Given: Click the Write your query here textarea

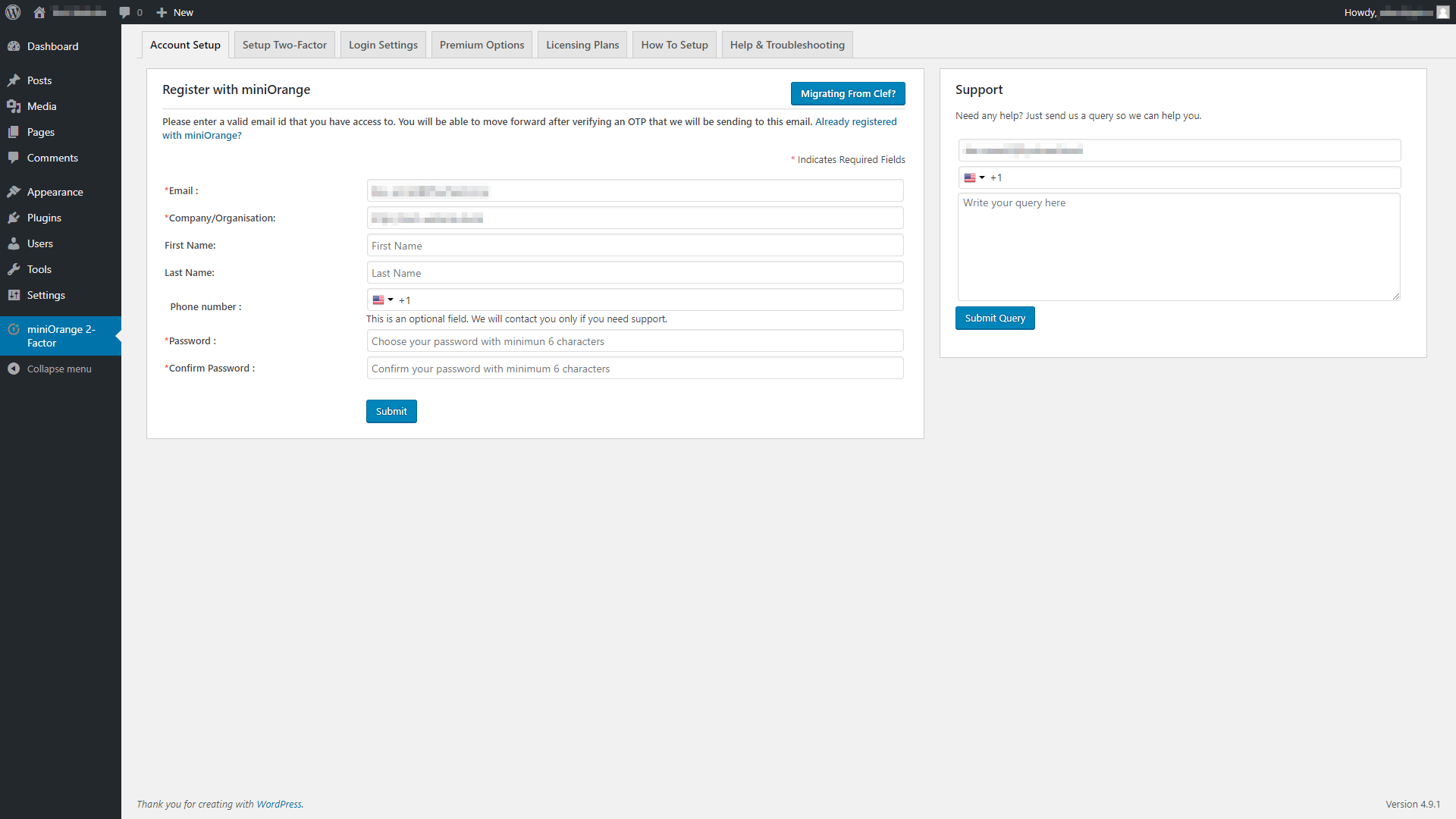Looking at the screenshot, I should [1179, 246].
